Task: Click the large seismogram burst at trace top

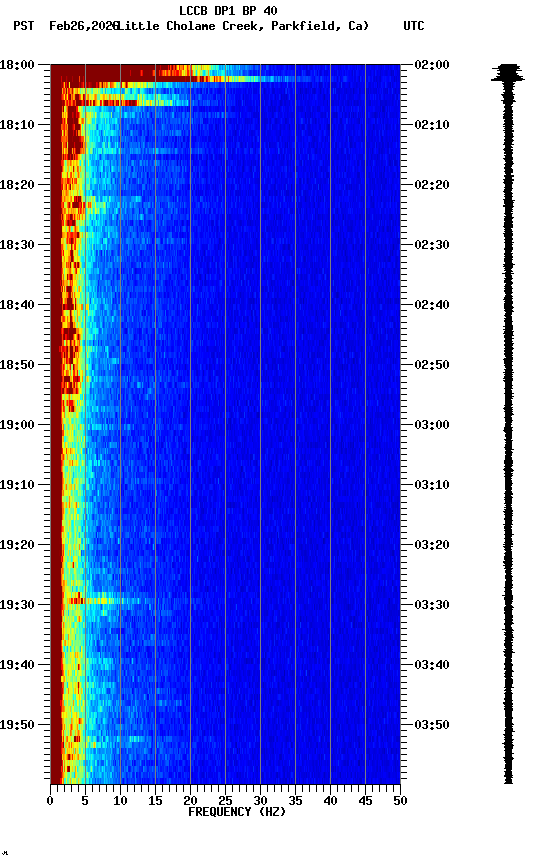Action: coord(508,73)
